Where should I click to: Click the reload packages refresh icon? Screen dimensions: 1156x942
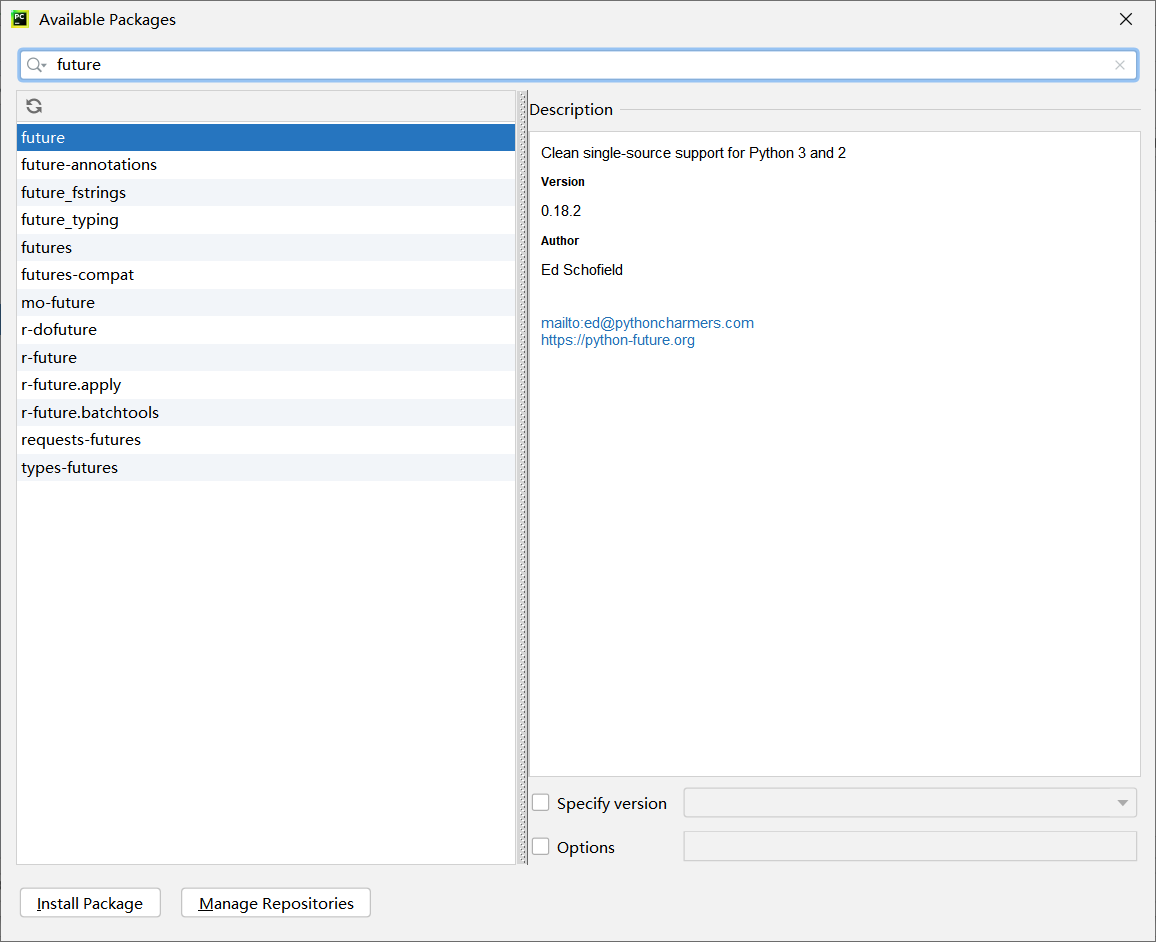(x=34, y=106)
